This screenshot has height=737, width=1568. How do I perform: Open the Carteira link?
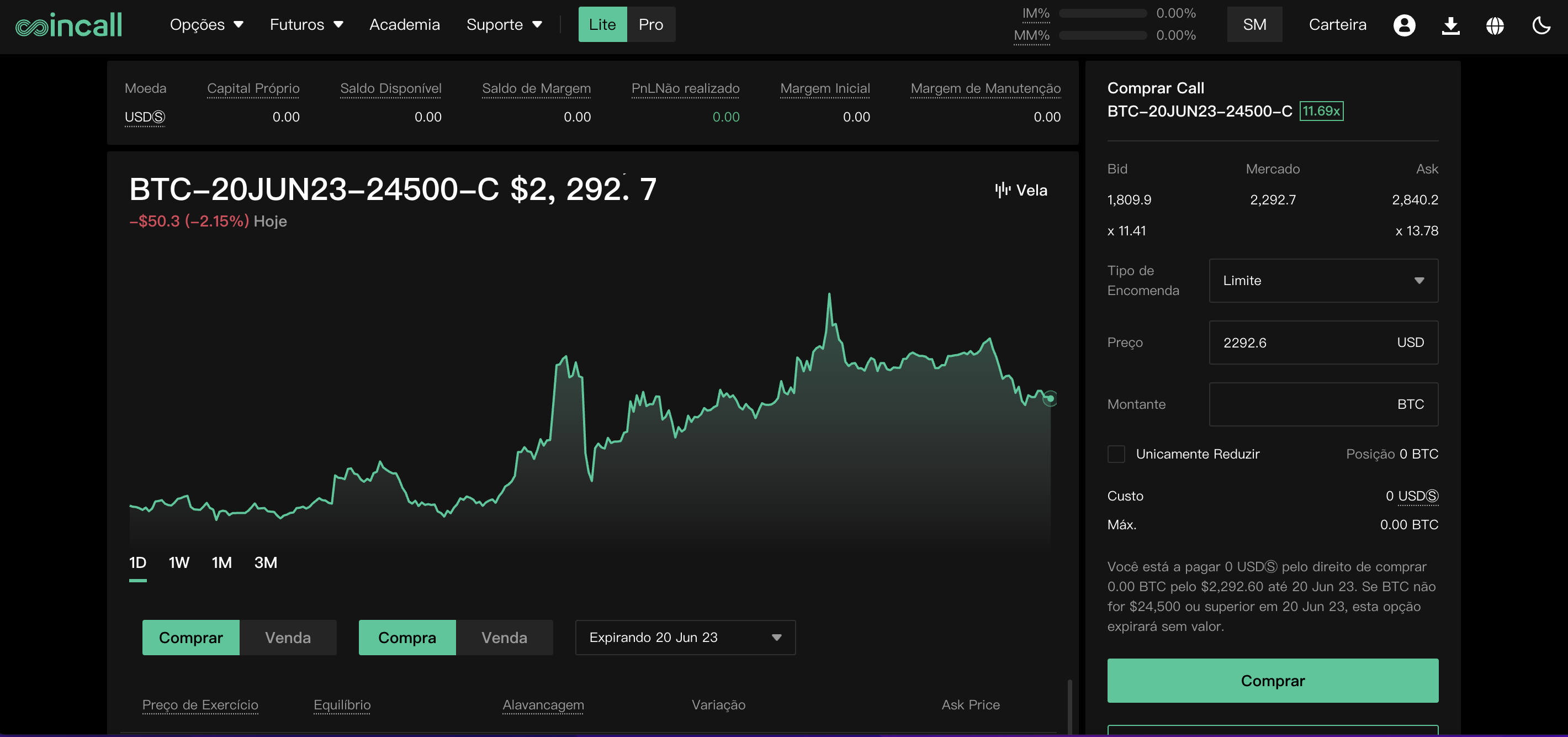pyautogui.click(x=1337, y=24)
